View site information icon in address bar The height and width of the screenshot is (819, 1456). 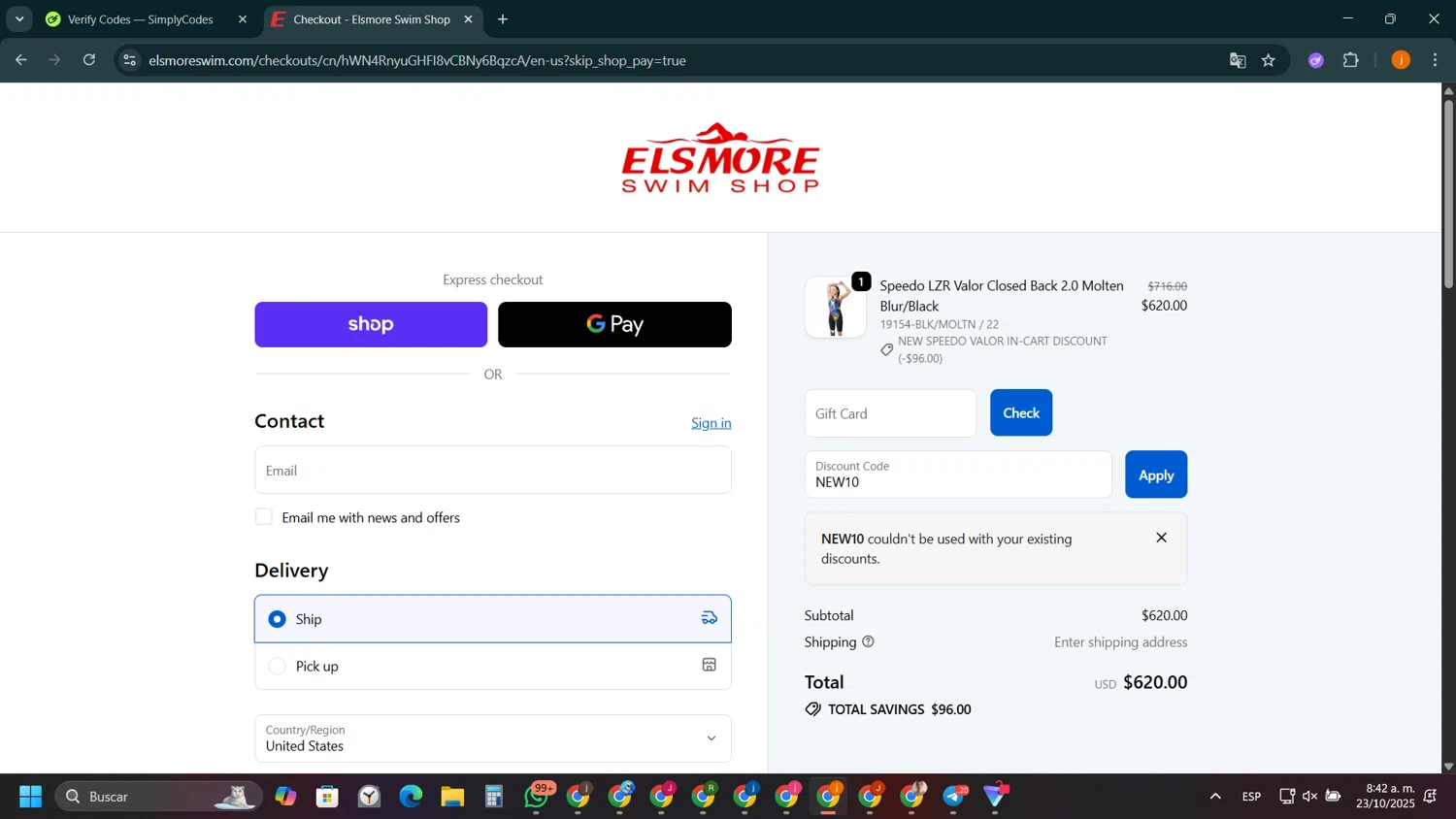click(x=129, y=60)
